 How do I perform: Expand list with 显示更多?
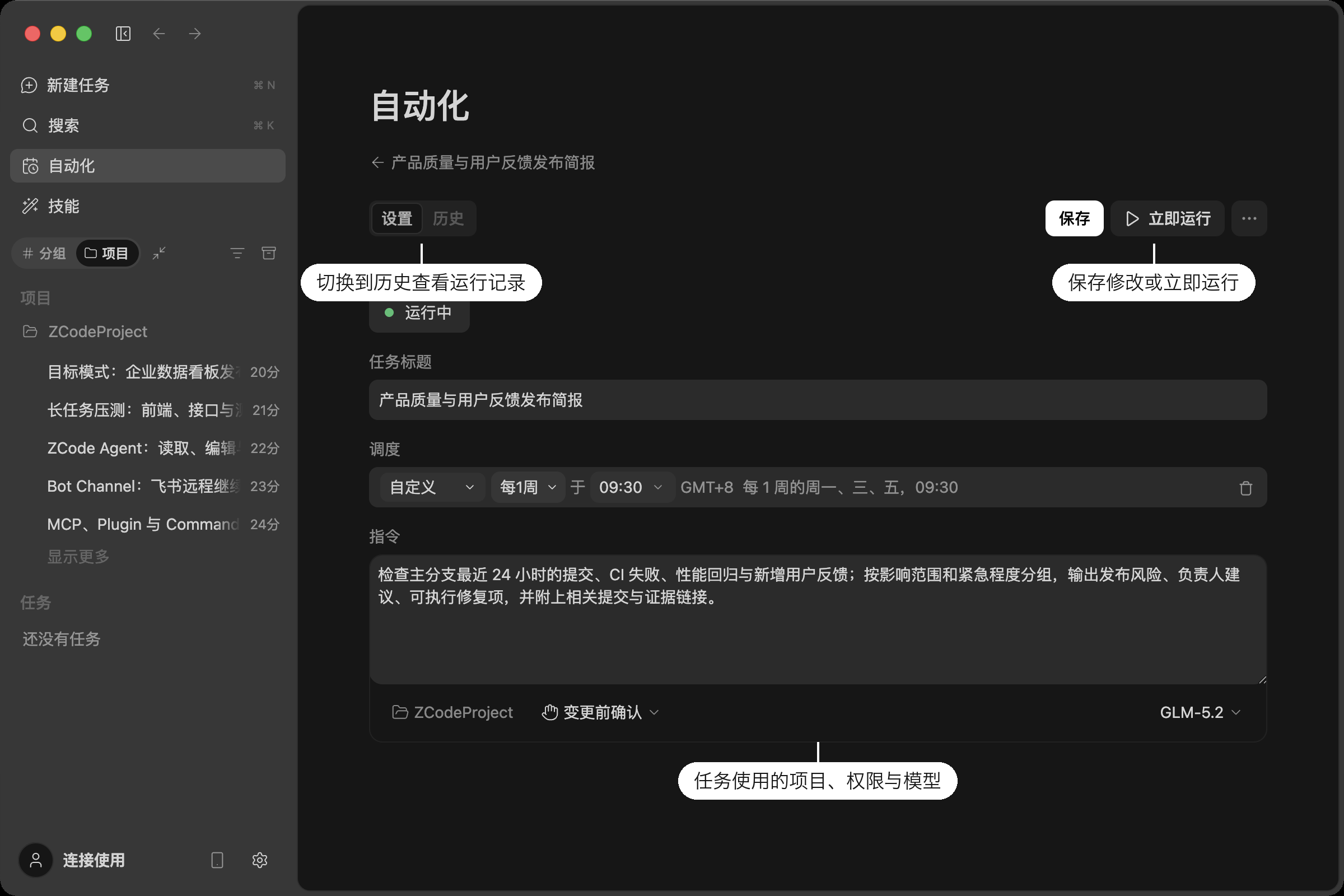pyautogui.click(x=78, y=557)
